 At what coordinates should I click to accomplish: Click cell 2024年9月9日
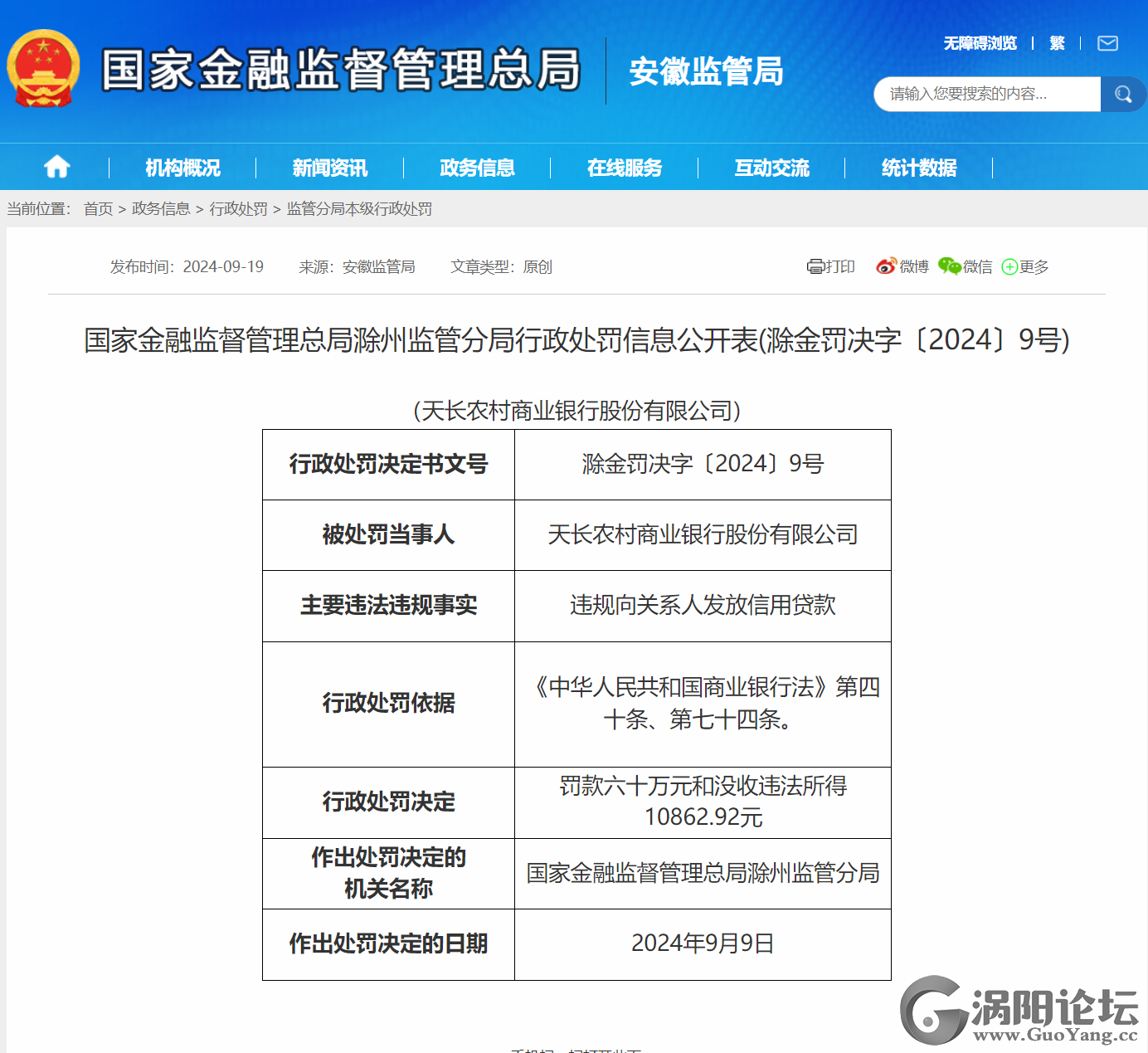(703, 944)
